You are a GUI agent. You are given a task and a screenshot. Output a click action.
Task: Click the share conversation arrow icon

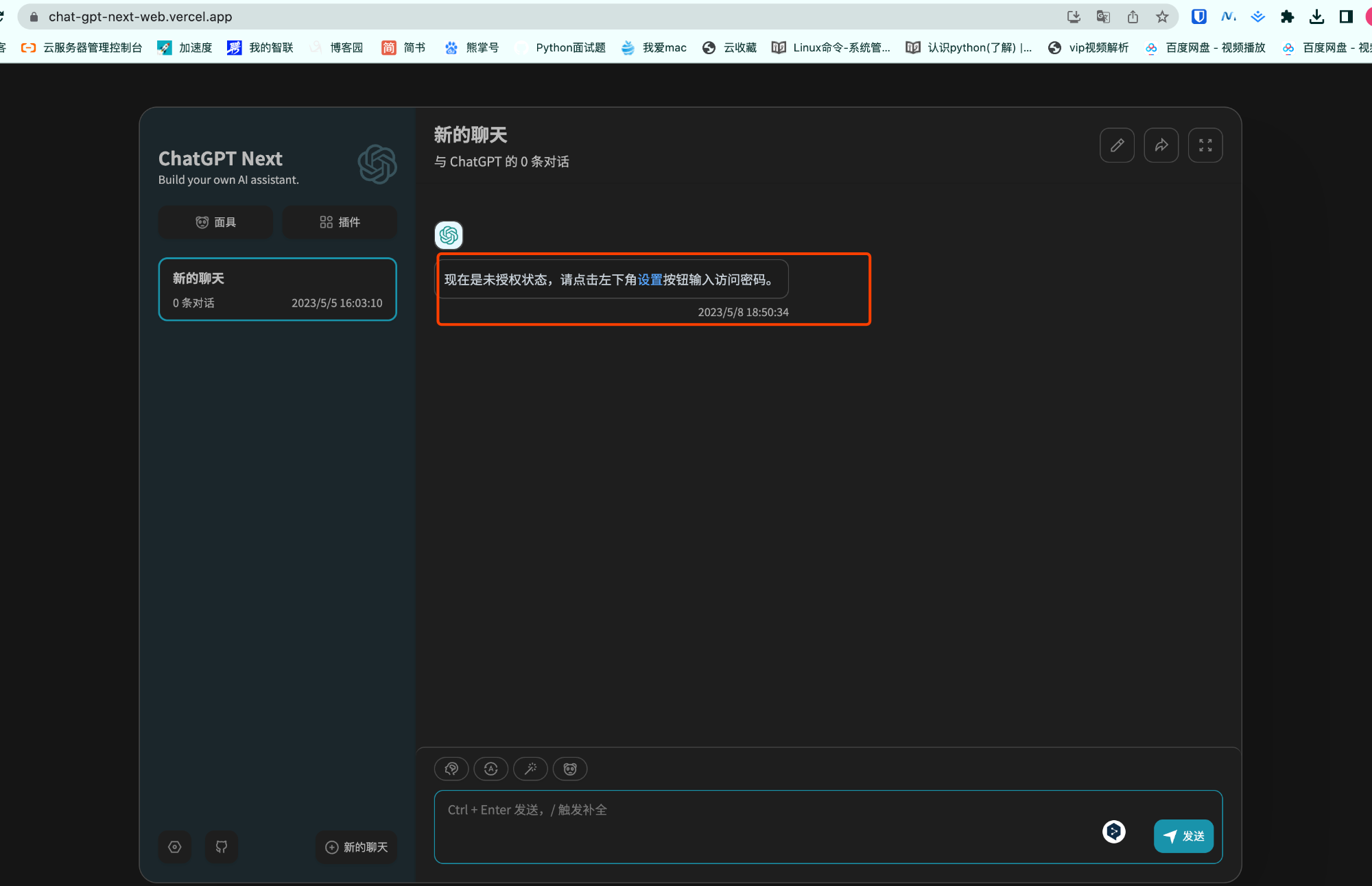pyautogui.click(x=1161, y=145)
